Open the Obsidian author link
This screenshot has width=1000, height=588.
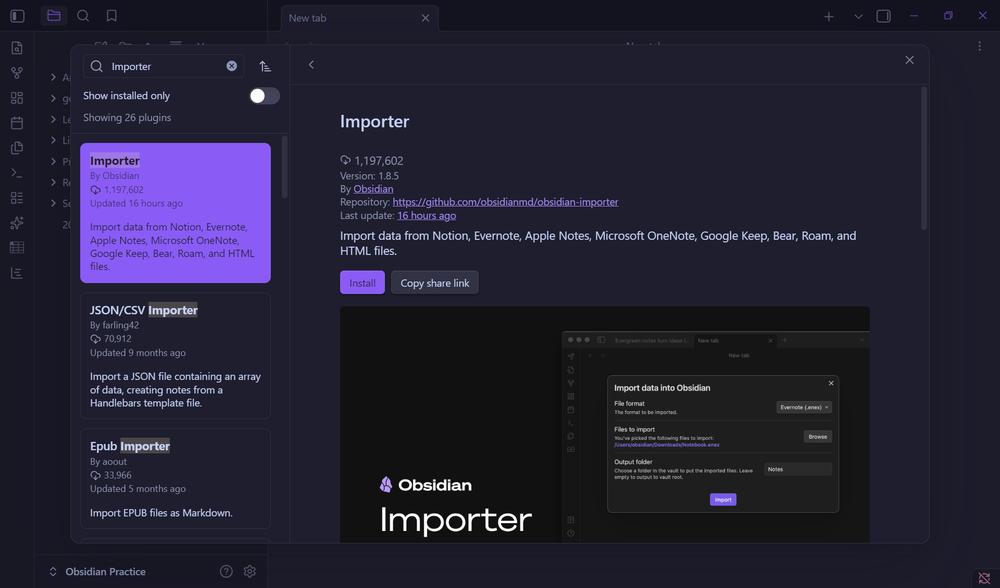click(x=373, y=189)
